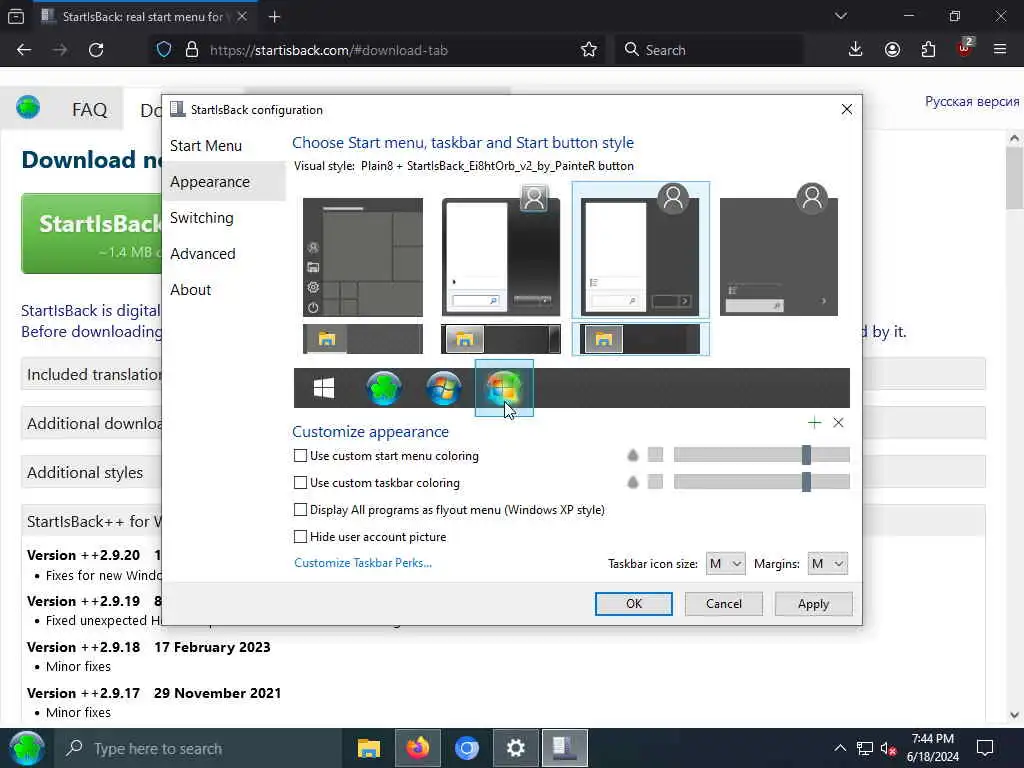Open the Firefox application menu
Viewport: 1024px width, 768px height.
click(x=1000, y=50)
